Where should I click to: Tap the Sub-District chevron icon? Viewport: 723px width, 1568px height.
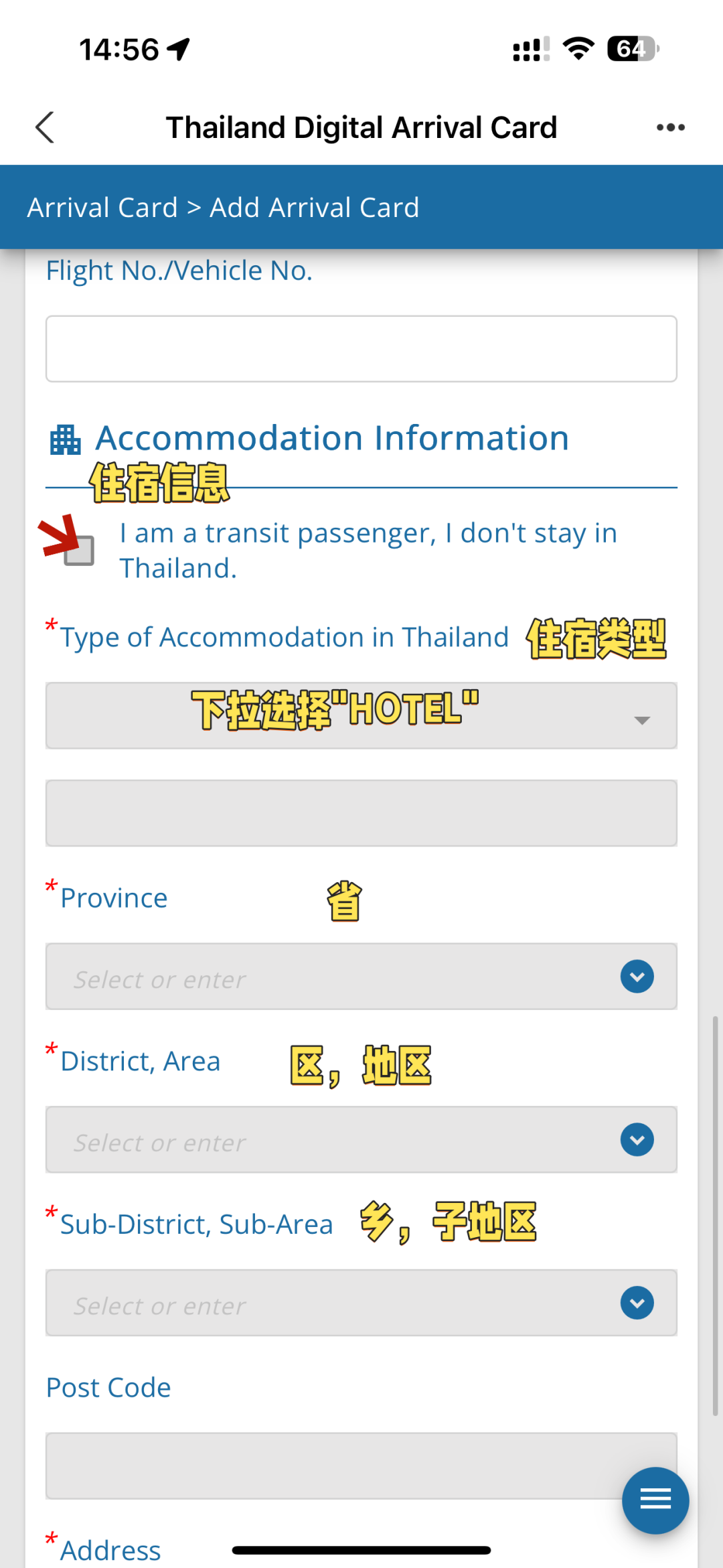tap(637, 1303)
